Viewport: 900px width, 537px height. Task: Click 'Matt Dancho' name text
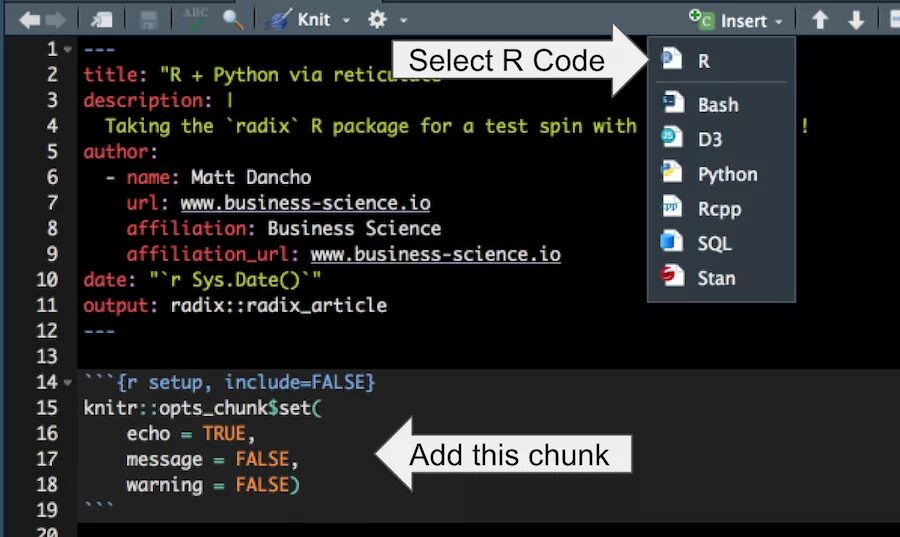251,177
